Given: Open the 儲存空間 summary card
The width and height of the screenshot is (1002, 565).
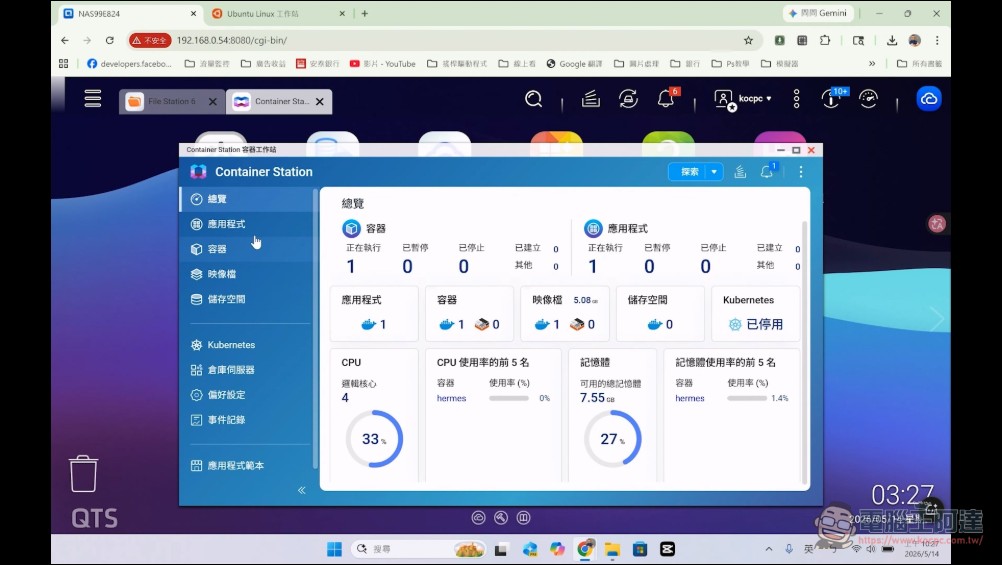Looking at the screenshot, I should point(660,314).
